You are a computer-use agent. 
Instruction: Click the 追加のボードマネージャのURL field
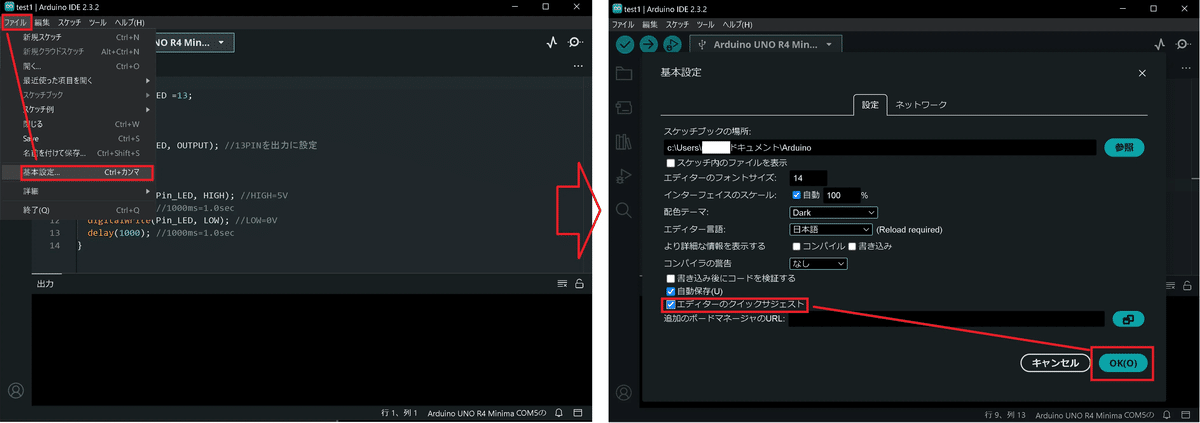pyautogui.click(x=947, y=319)
